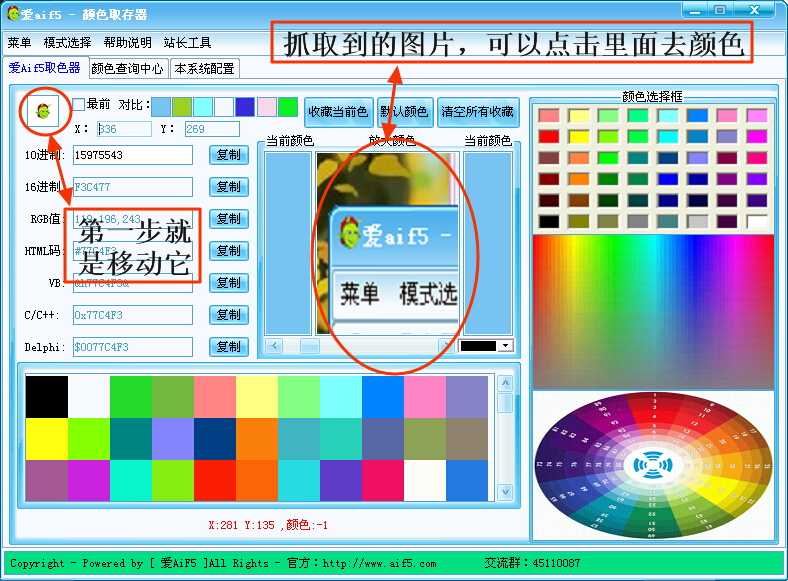Viewport: 788px width, 581px height.
Task: Click the 16进制 field F3C477
Action: (133, 187)
